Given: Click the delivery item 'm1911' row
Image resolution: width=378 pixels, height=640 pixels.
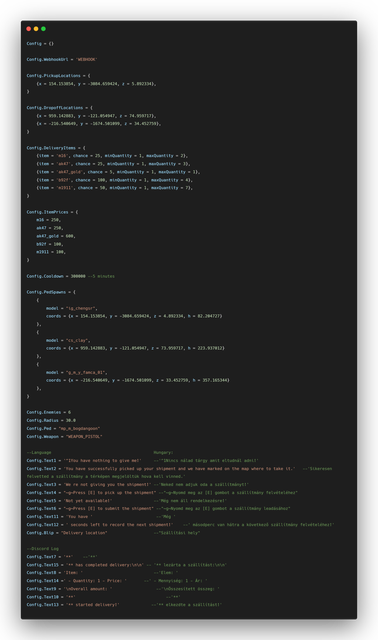Looking at the screenshot, I should pyautogui.click(x=114, y=188).
